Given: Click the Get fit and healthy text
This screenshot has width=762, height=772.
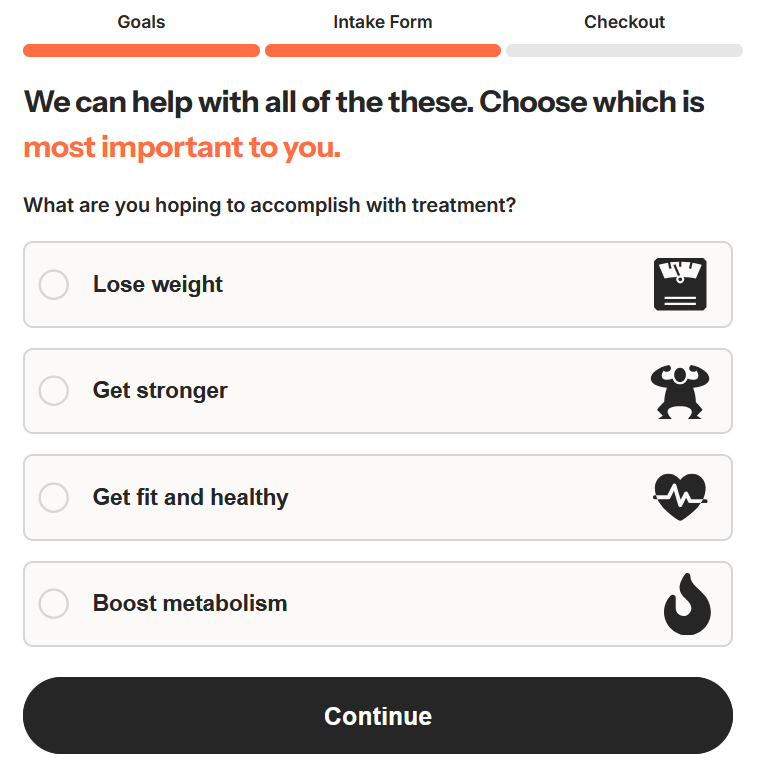Looking at the screenshot, I should click(190, 497).
